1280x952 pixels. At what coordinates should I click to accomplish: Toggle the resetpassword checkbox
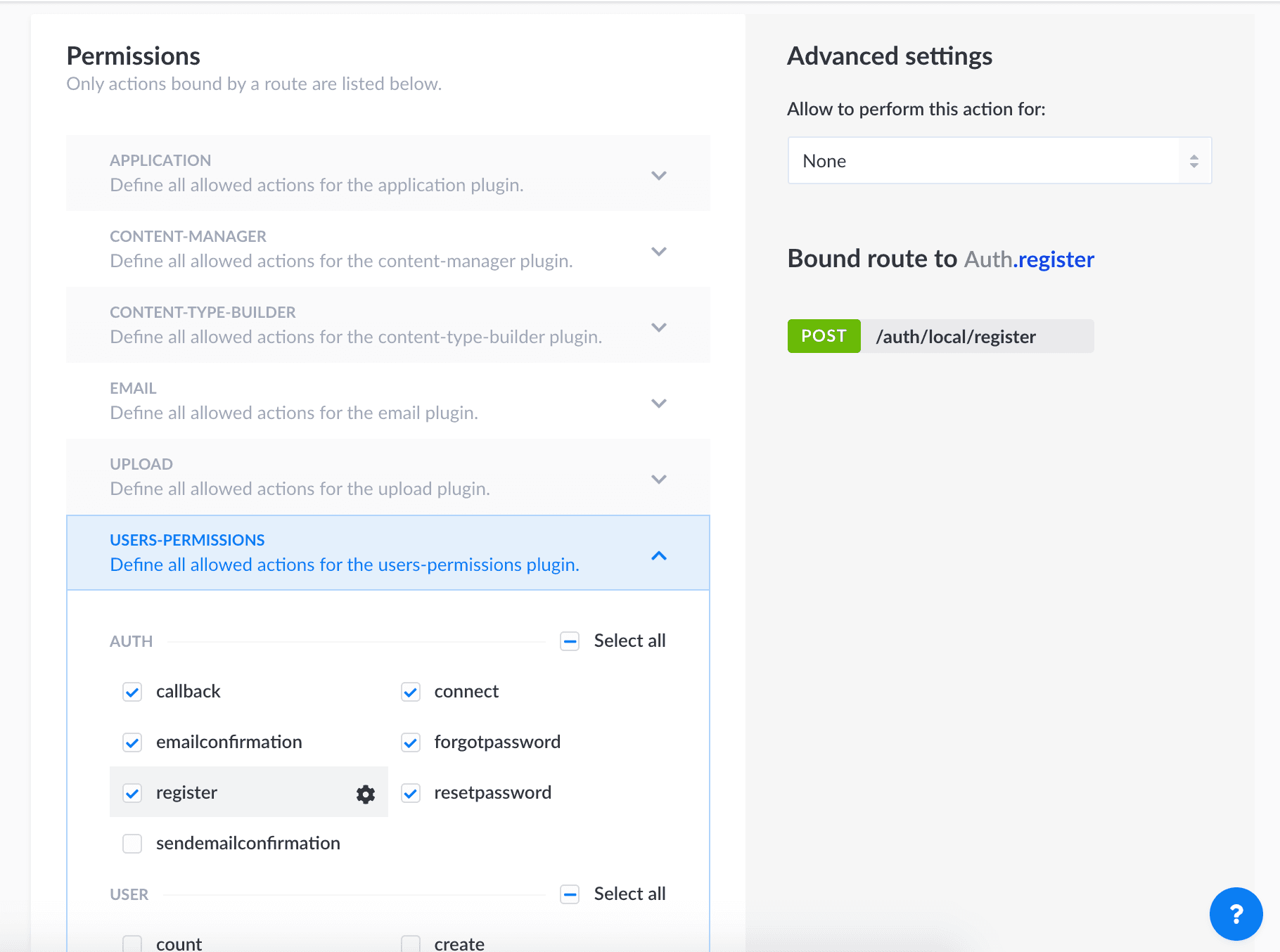click(411, 793)
